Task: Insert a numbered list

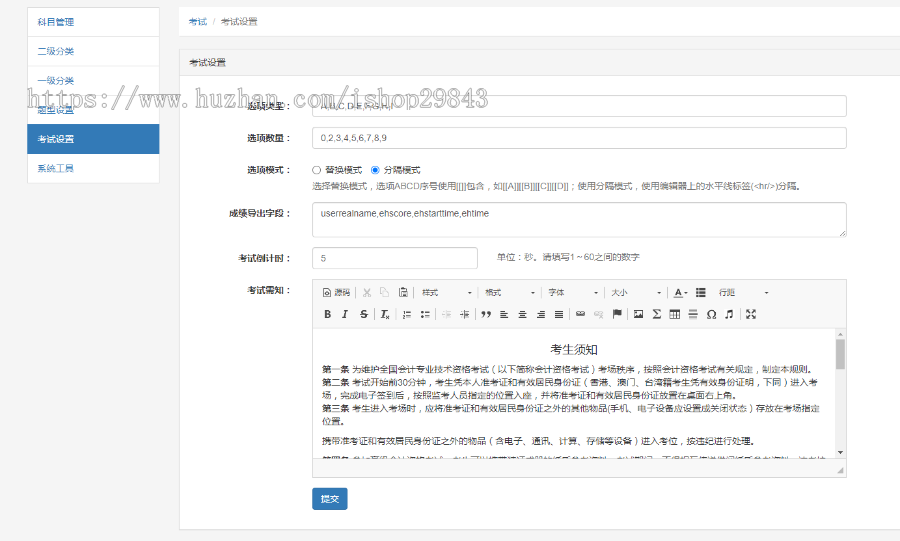Action: 407,314
